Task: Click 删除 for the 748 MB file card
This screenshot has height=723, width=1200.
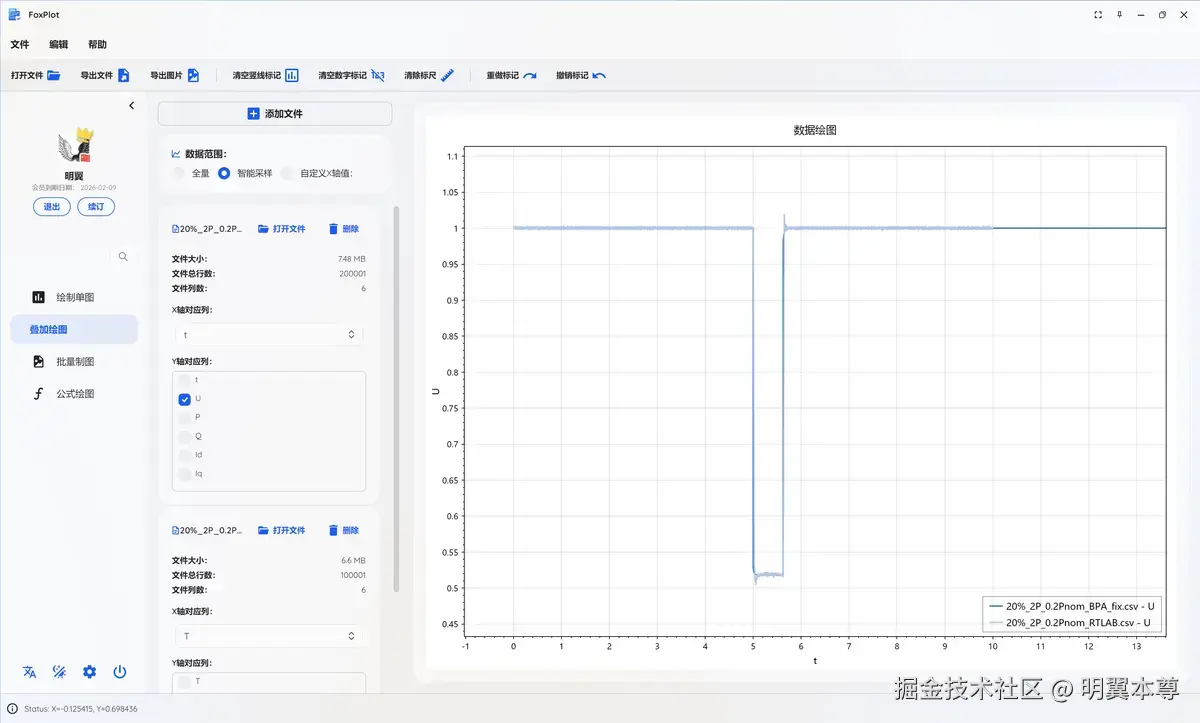Action: (x=343, y=229)
